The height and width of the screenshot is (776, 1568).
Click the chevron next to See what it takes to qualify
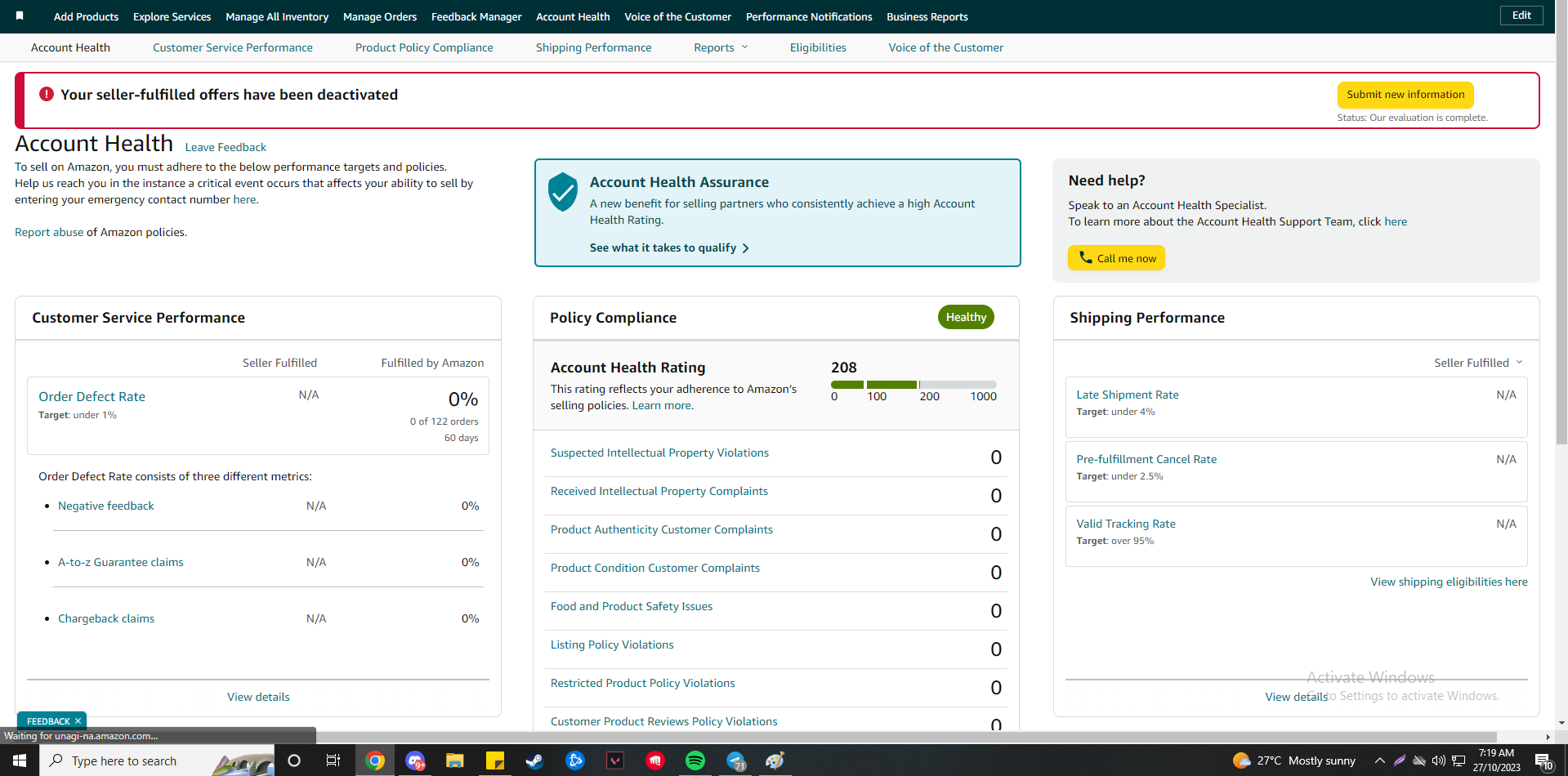(x=745, y=248)
